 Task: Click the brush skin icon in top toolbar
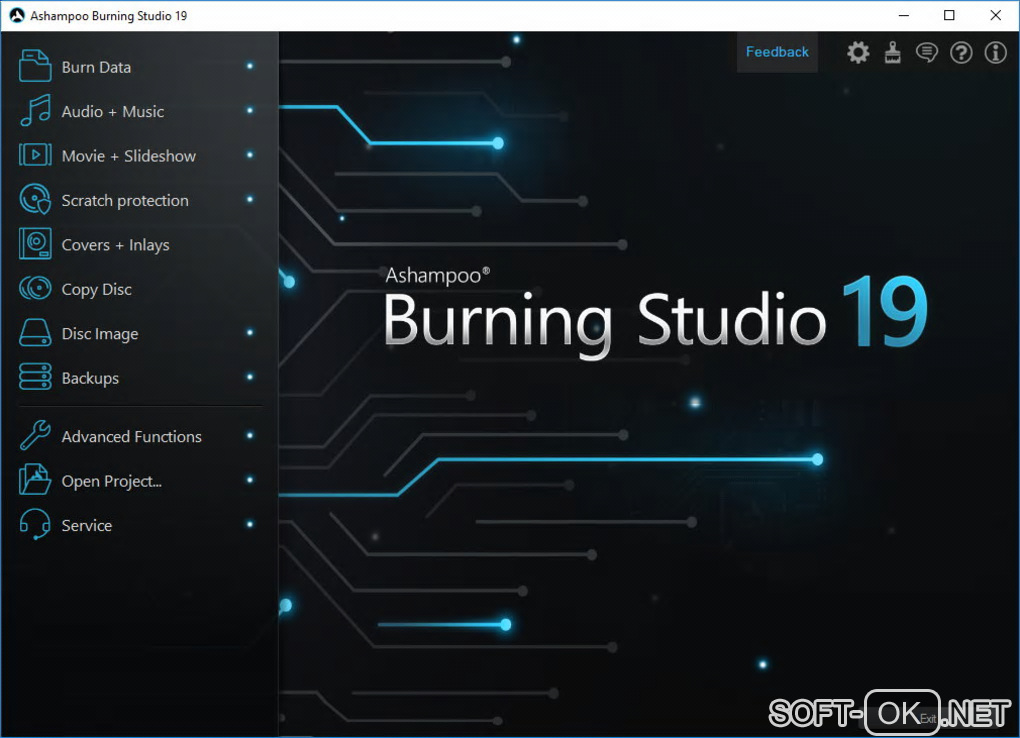pyautogui.click(x=892, y=52)
